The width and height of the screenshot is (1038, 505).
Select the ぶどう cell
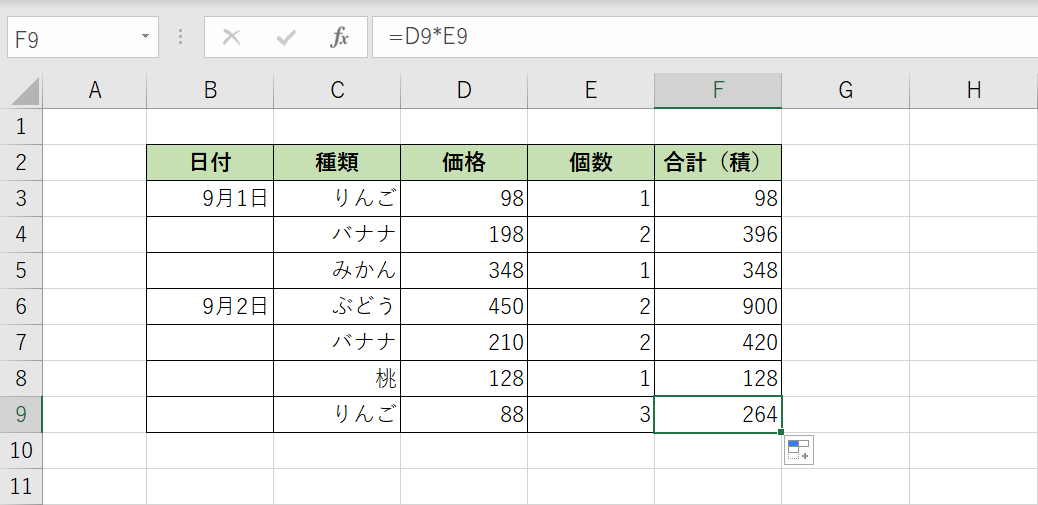click(x=337, y=306)
